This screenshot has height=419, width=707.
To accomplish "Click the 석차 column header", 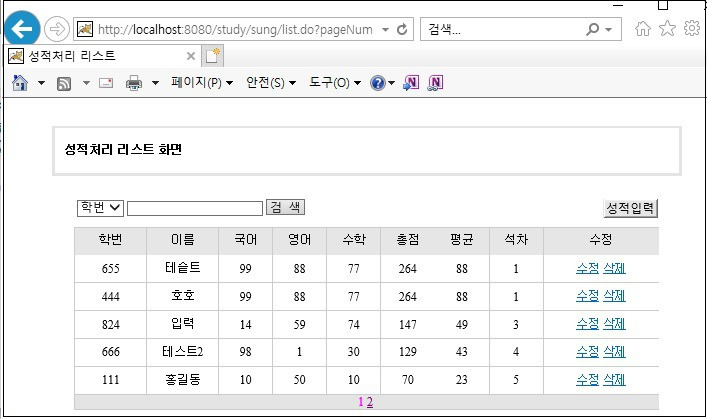I will tap(516, 240).
